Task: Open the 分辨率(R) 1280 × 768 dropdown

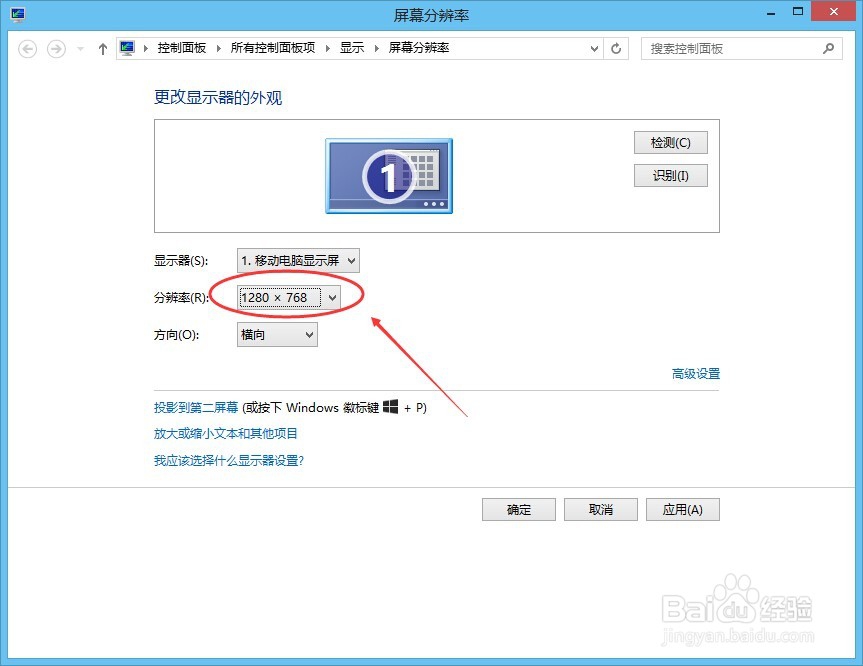Action: coord(289,298)
